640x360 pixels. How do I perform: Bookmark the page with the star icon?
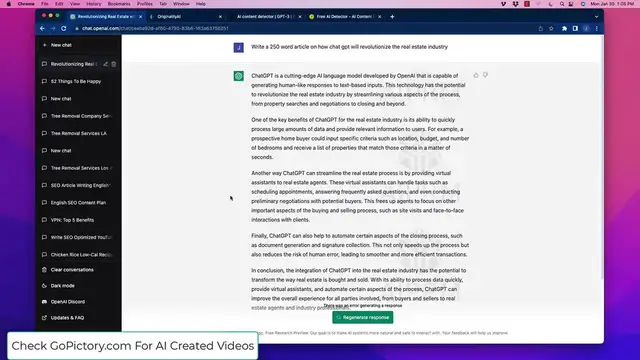click(551, 29)
